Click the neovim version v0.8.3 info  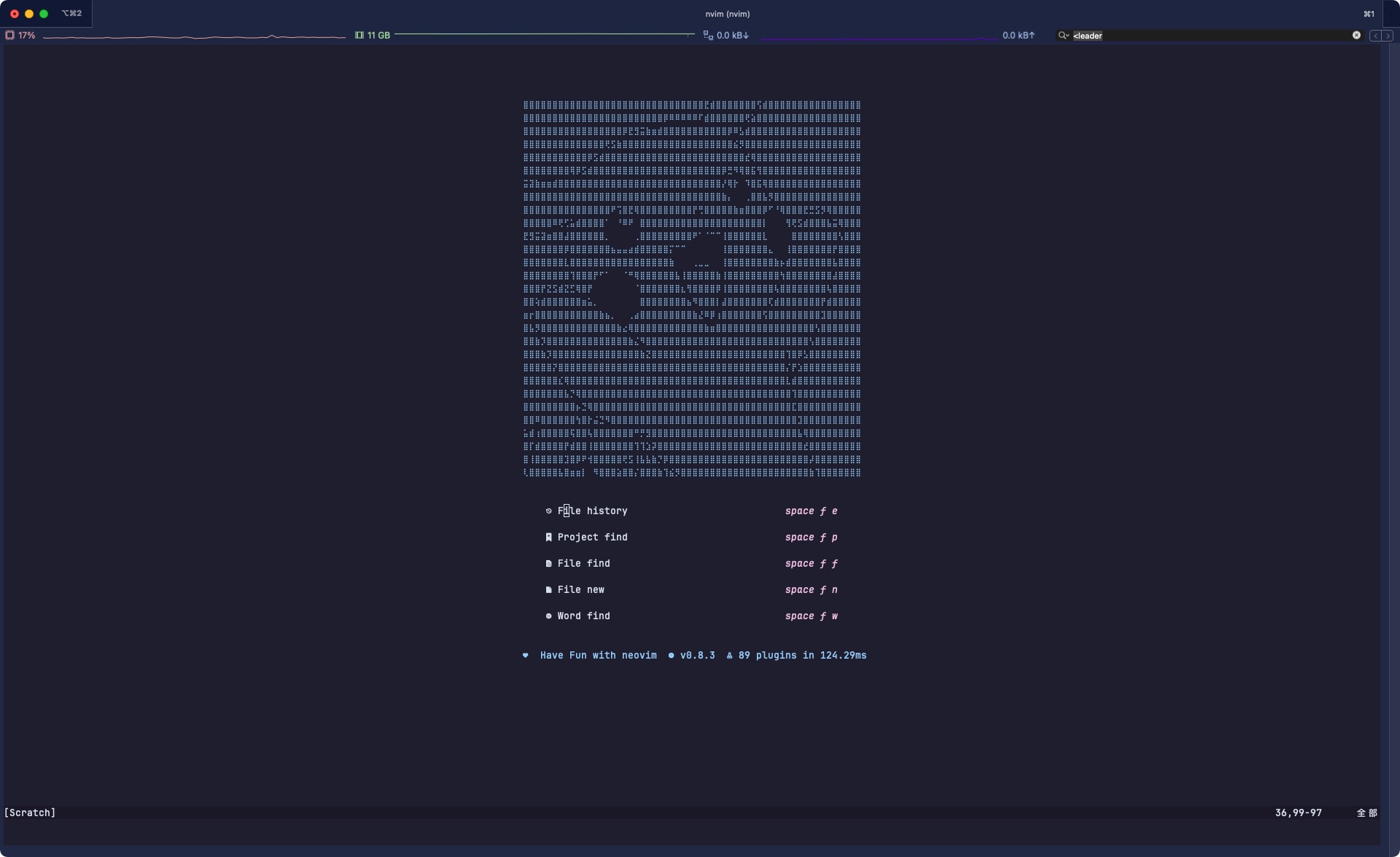coord(697,655)
